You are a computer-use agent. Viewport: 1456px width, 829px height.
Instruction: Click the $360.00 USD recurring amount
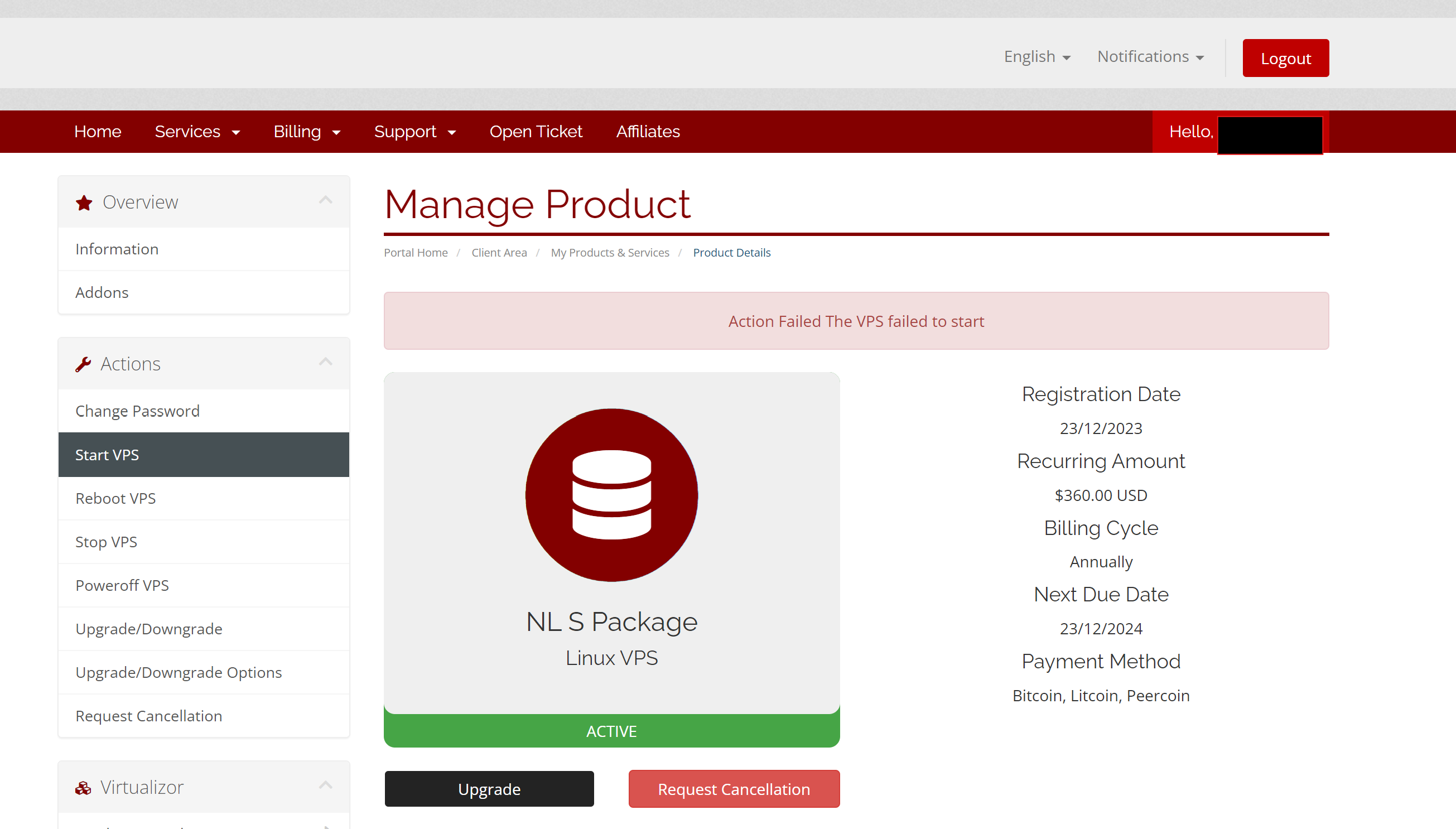[1101, 496]
